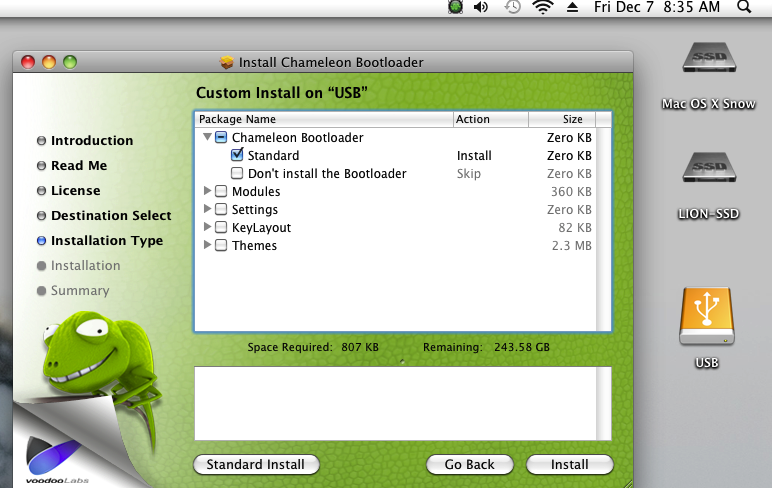The image size is (772, 488).
Task: Click the Package Name column header
Action: point(324,119)
